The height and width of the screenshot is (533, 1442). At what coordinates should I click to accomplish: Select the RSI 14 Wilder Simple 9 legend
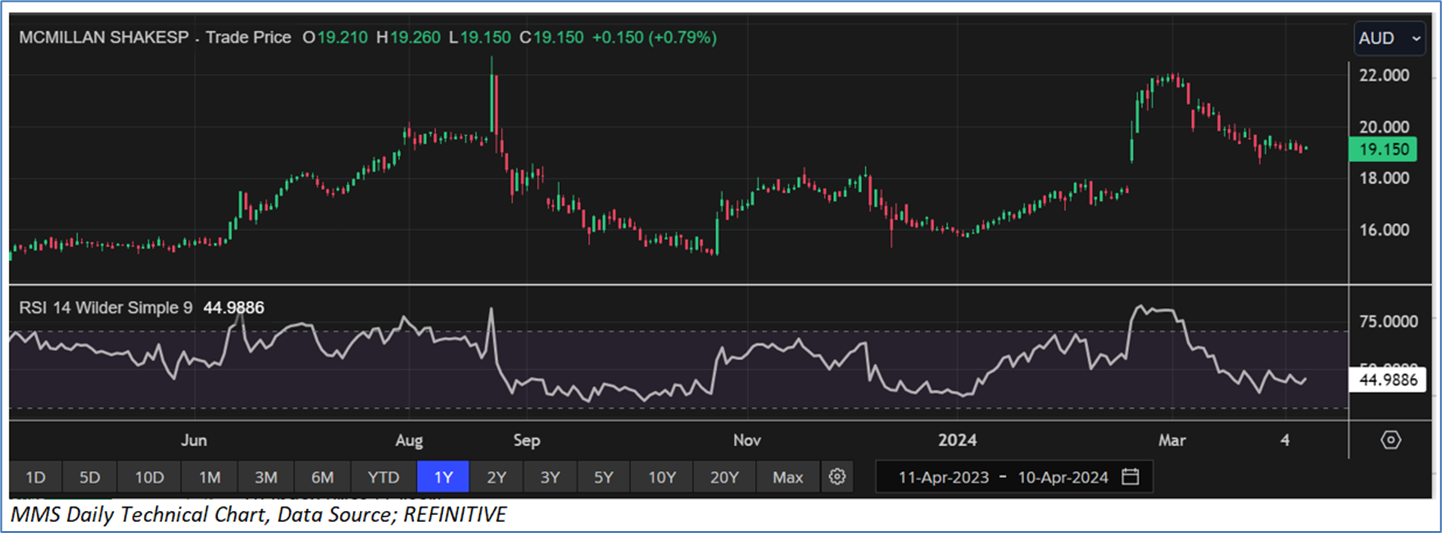[x=105, y=308]
